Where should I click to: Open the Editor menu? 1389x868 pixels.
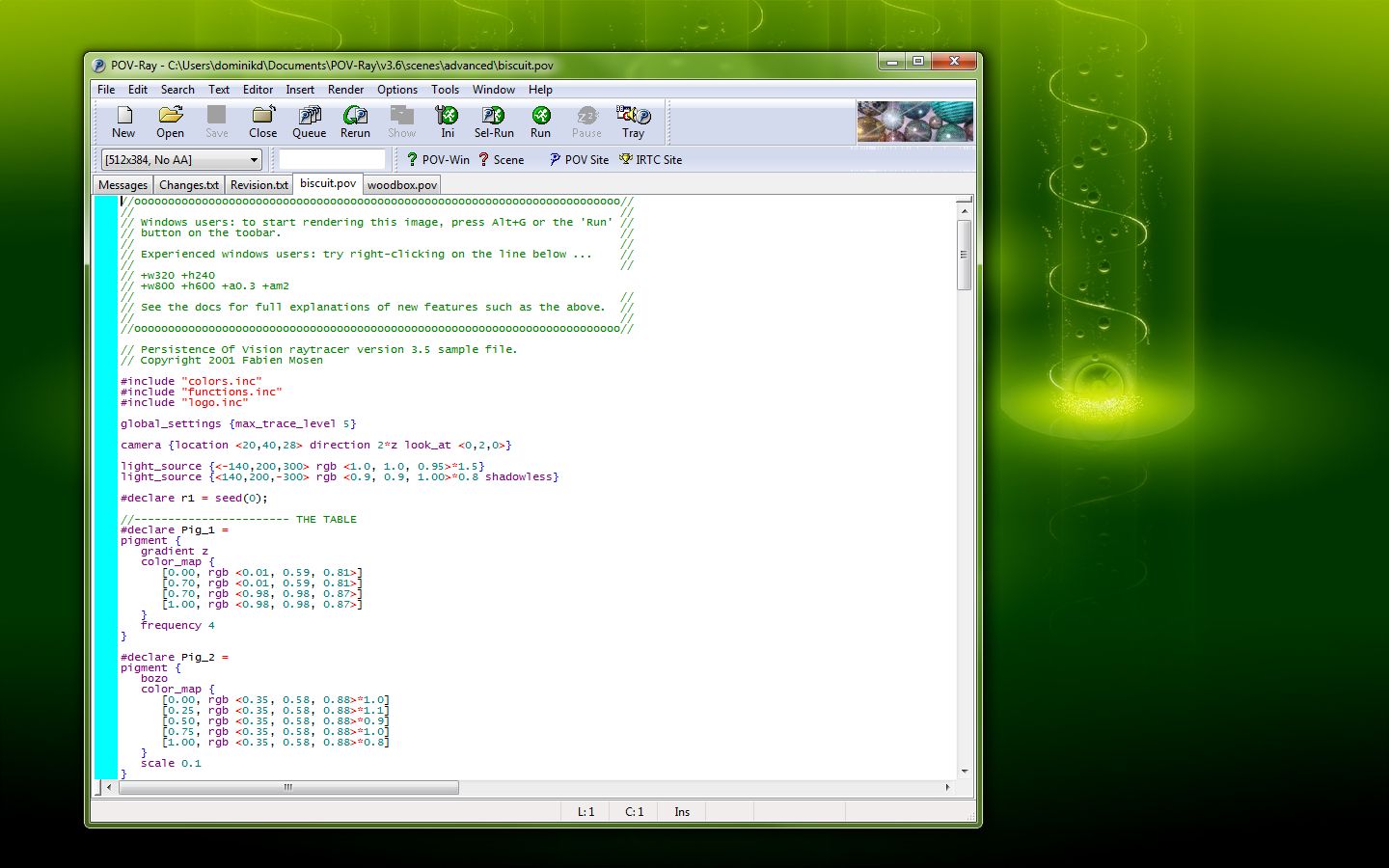[258, 89]
